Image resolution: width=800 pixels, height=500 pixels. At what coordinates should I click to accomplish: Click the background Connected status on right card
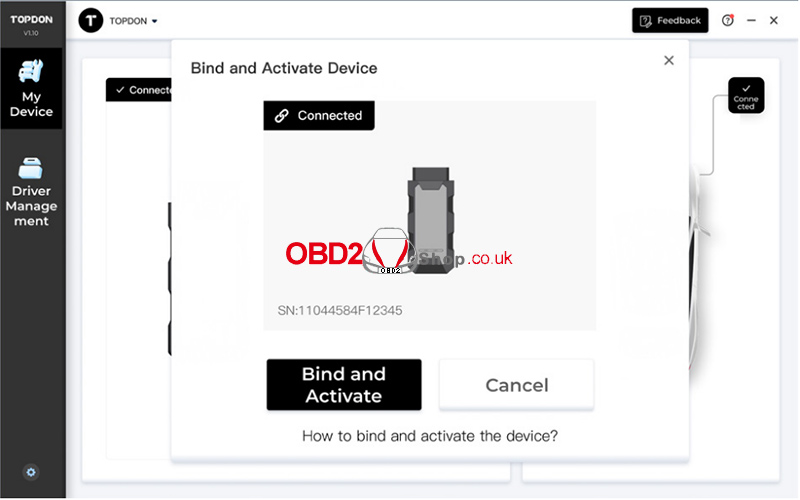(746, 95)
